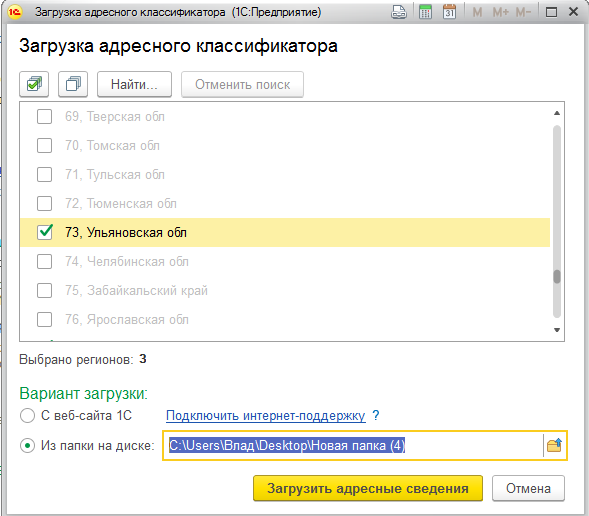Select the 72, Тюменская обл row text
Screen dimensions: 589x516
pos(121,204)
